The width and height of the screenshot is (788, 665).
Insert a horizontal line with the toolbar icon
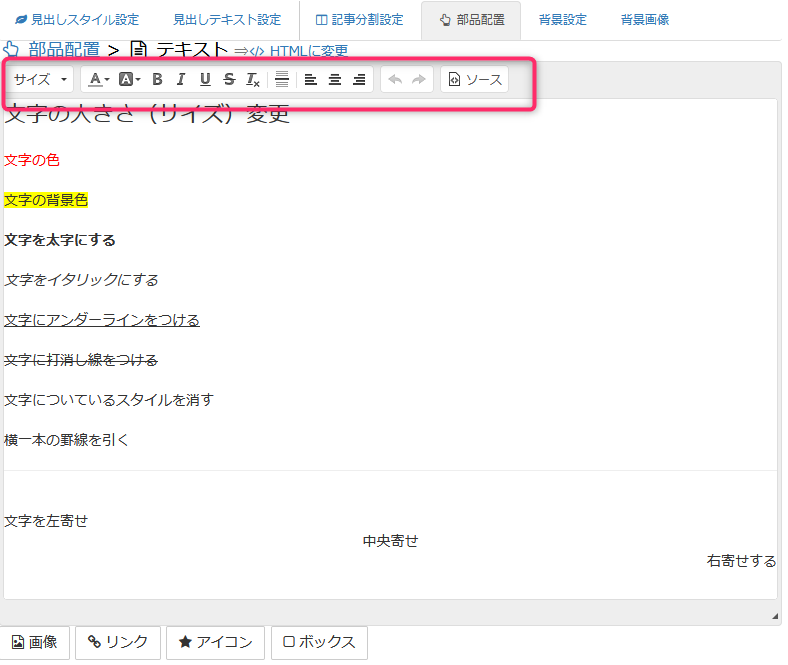click(x=282, y=80)
